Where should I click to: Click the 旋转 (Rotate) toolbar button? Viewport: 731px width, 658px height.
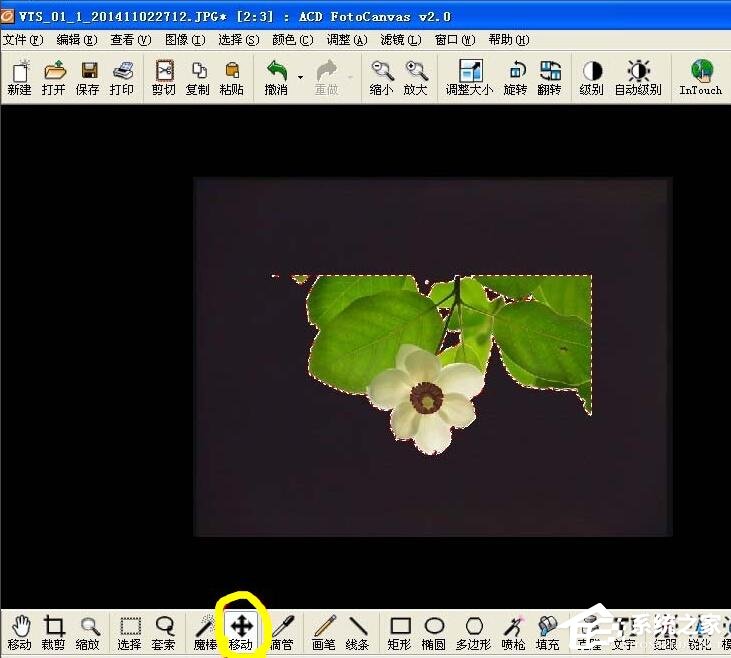[515, 77]
